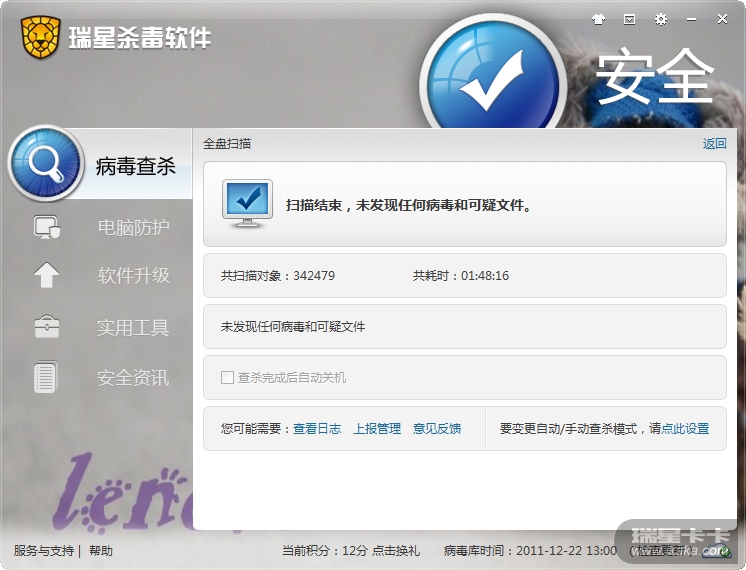Click the Rising lion shield logo
This screenshot has height=570, width=746.
click(x=40, y=37)
